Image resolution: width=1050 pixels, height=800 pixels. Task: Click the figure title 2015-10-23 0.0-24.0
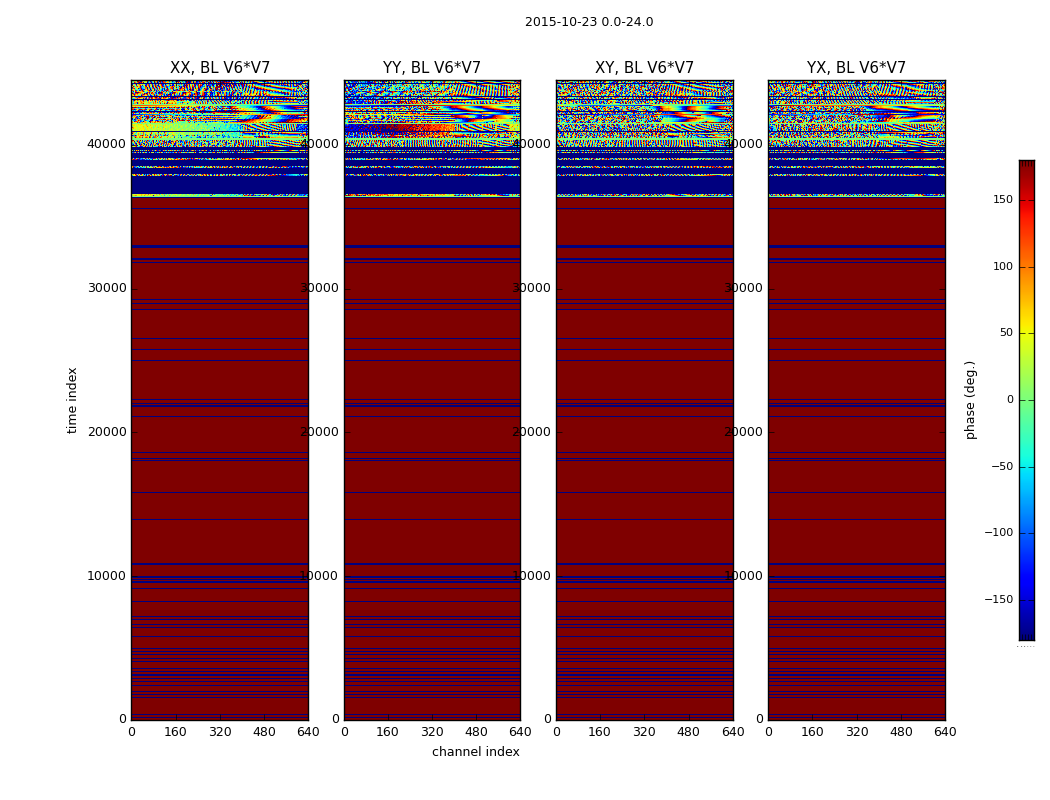588,22
